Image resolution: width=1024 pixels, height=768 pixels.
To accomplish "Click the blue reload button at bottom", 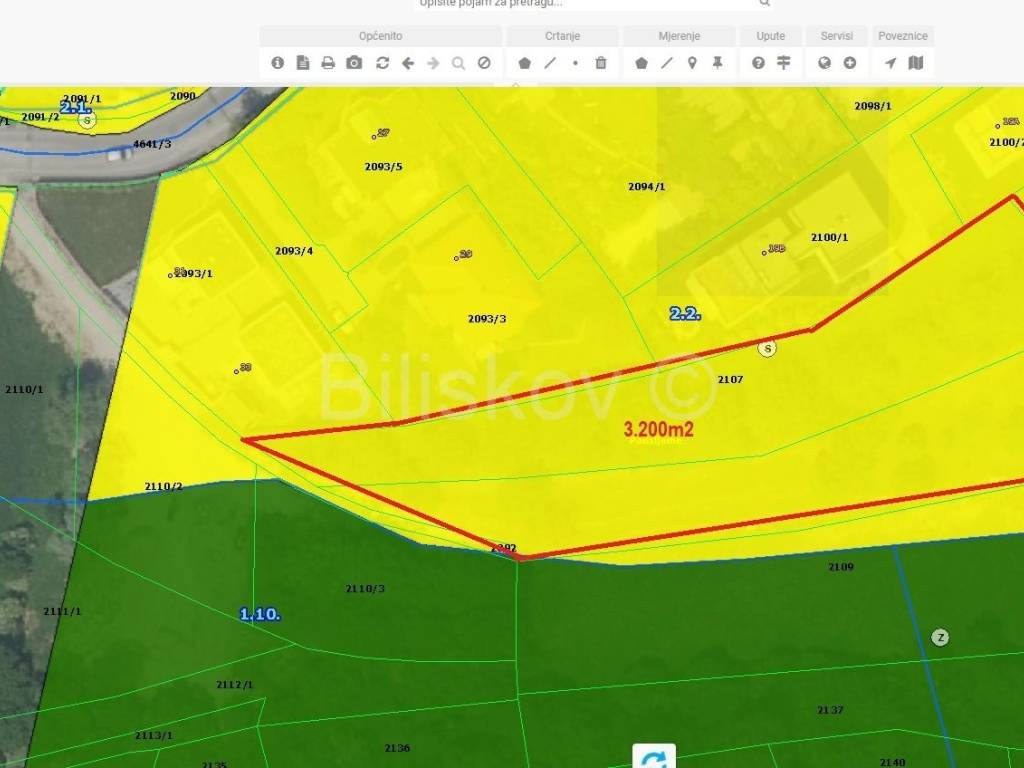I will (654, 757).
